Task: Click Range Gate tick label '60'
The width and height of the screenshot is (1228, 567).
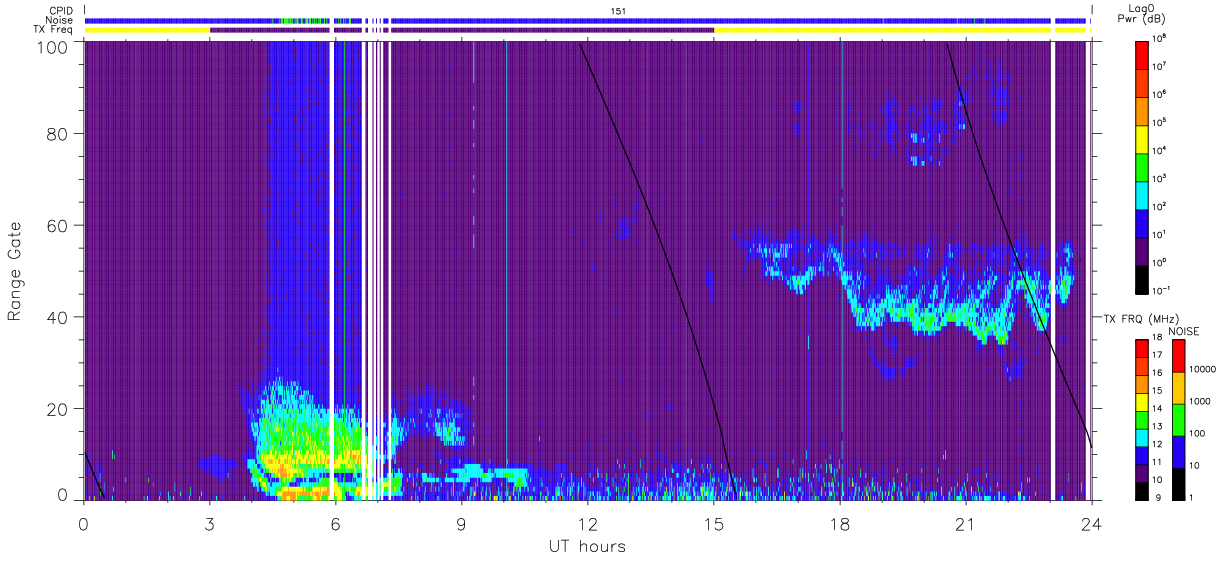Action: pos(58,226)
